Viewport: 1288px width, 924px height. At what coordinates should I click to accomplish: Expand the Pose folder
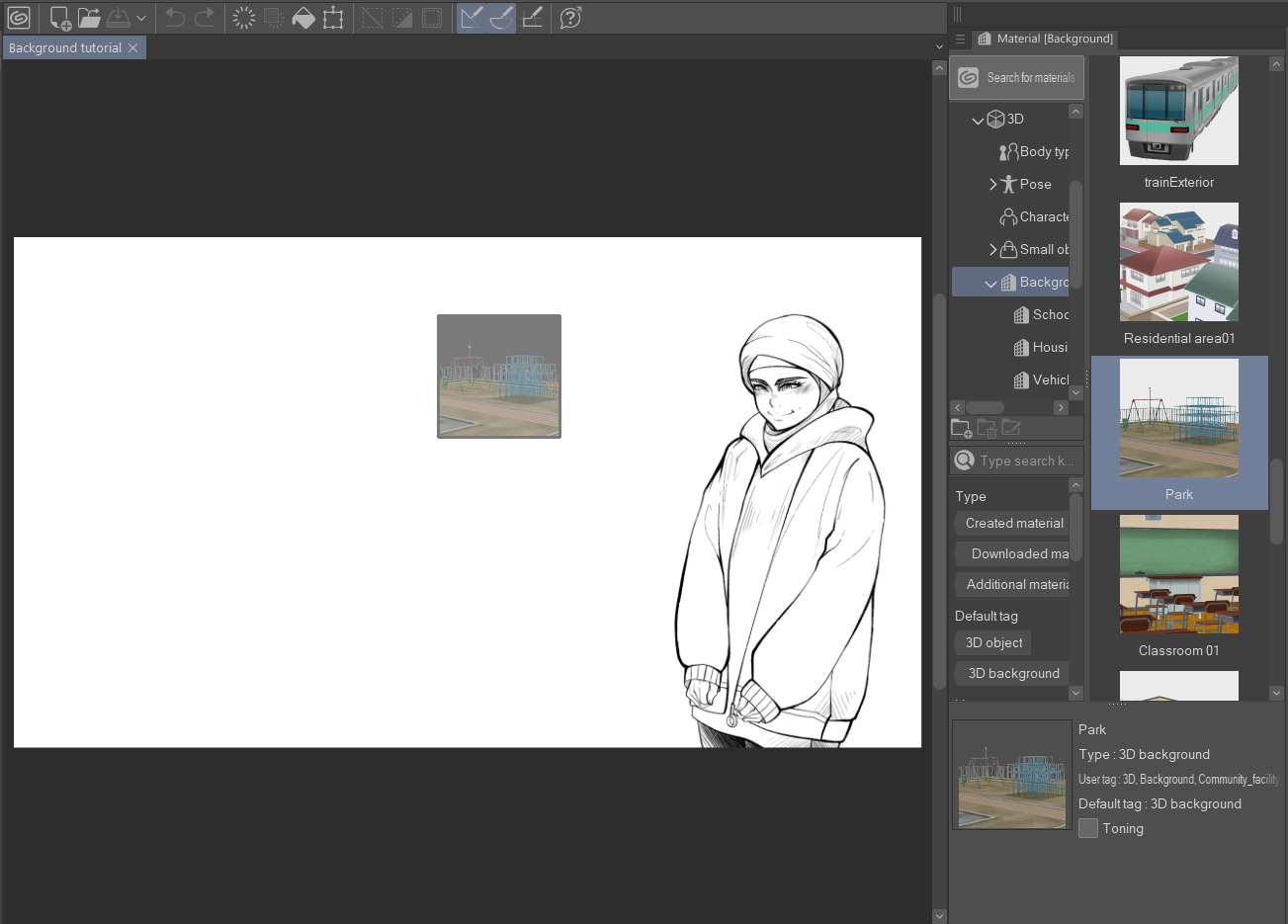992,185
